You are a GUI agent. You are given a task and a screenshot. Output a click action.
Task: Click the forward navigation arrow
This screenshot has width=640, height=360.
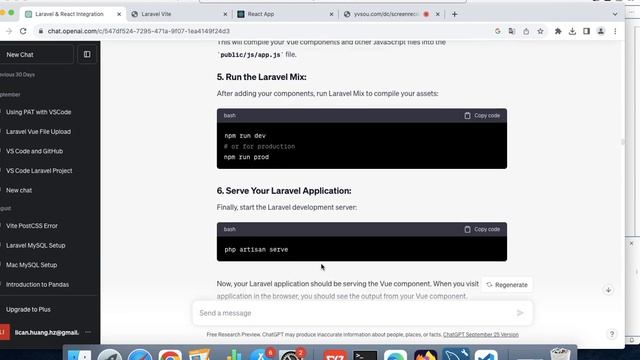[9, 31]
